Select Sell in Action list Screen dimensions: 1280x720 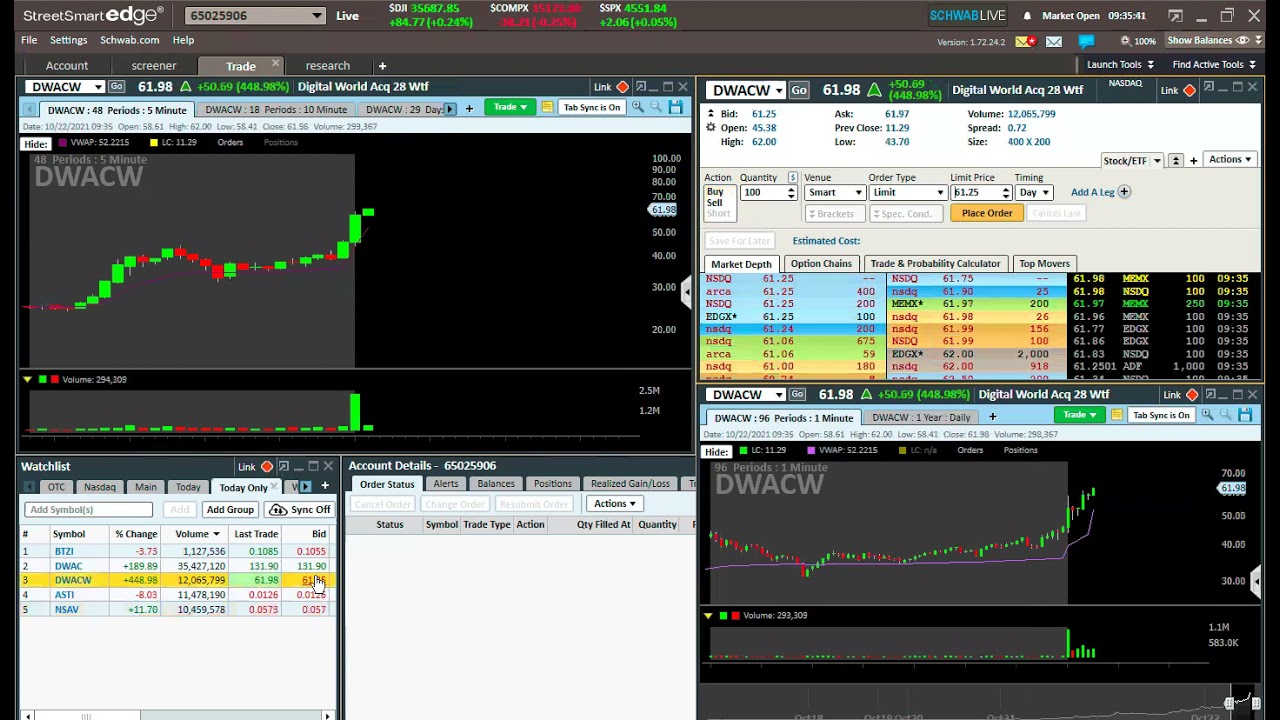point(714,202)
